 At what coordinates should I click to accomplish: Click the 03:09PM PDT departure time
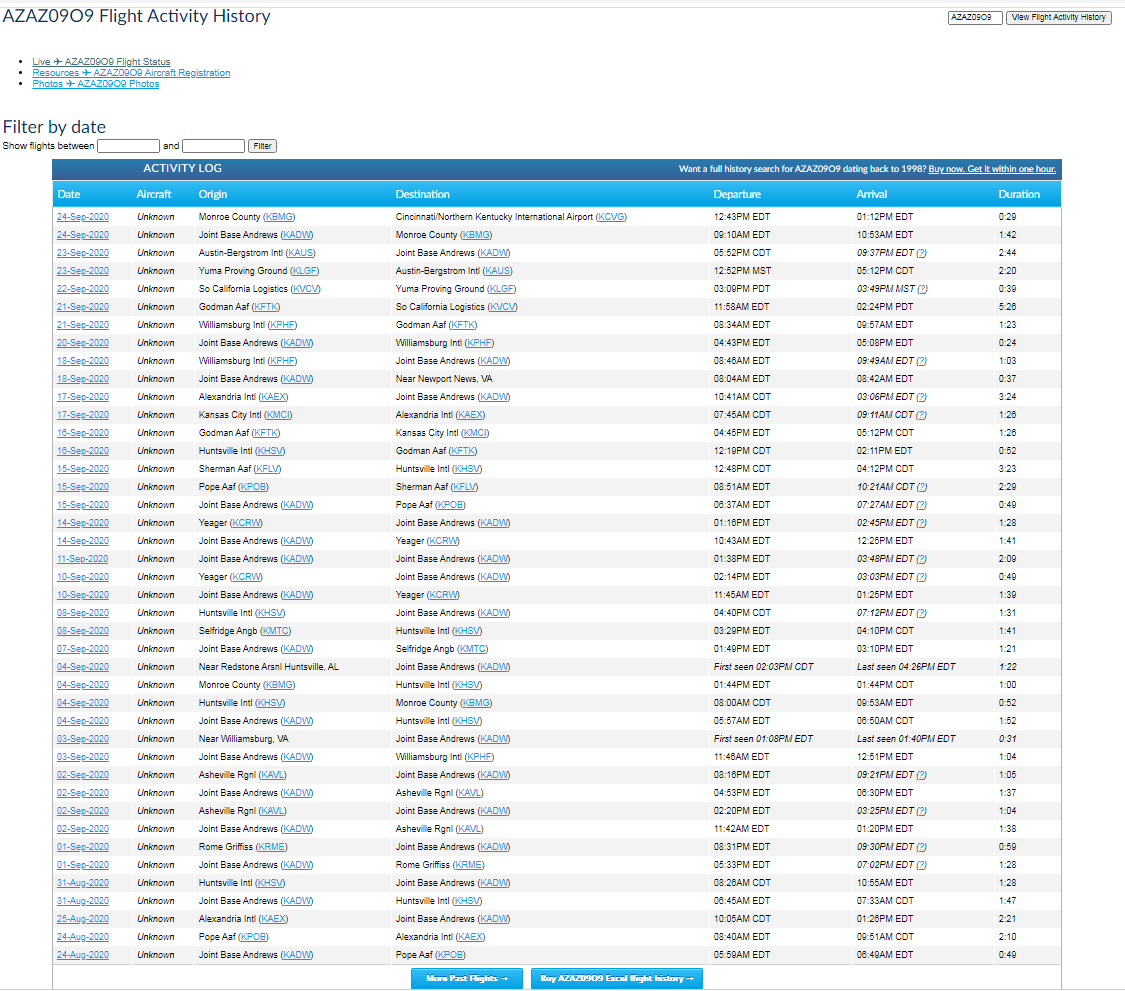(742, 288)
